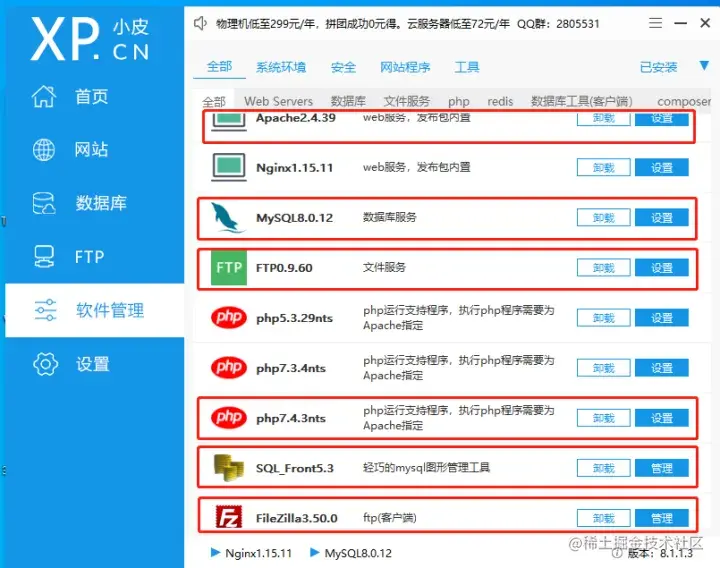Click 管理 for FileZilla3.50.0
720x568 pixels.
pos(662,518)
